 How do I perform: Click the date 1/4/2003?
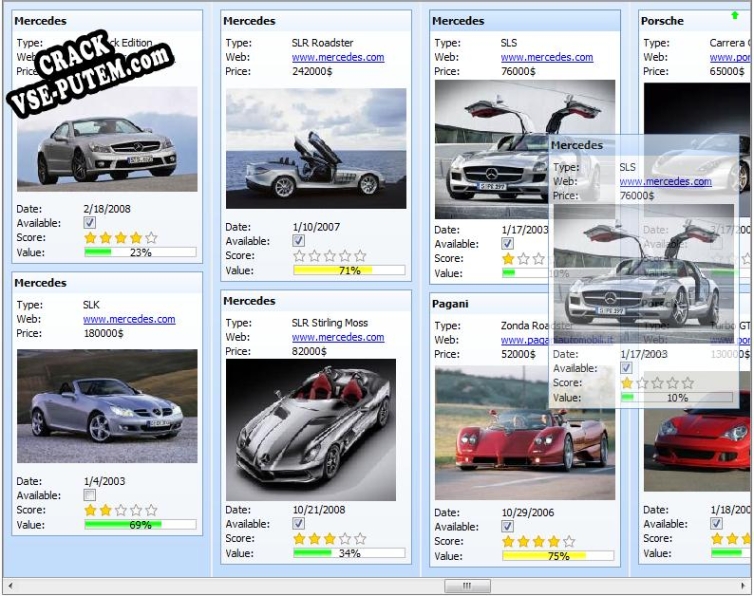[x=104, y=481]
